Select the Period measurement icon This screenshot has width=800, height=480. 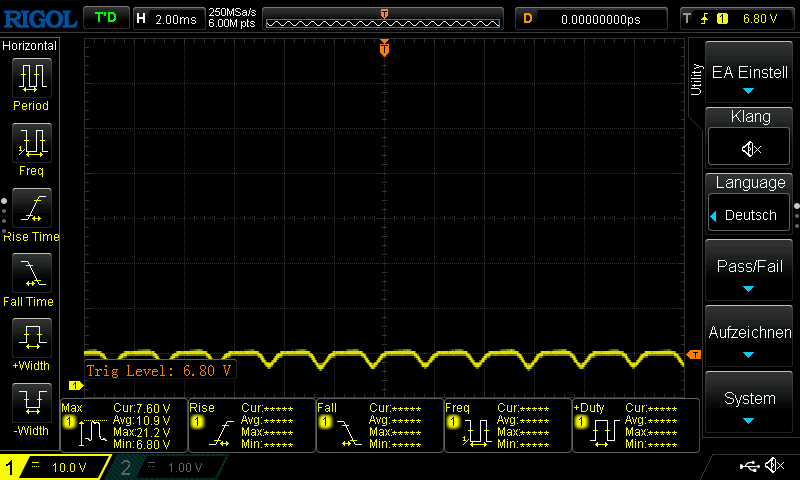(x=31, y=77)
